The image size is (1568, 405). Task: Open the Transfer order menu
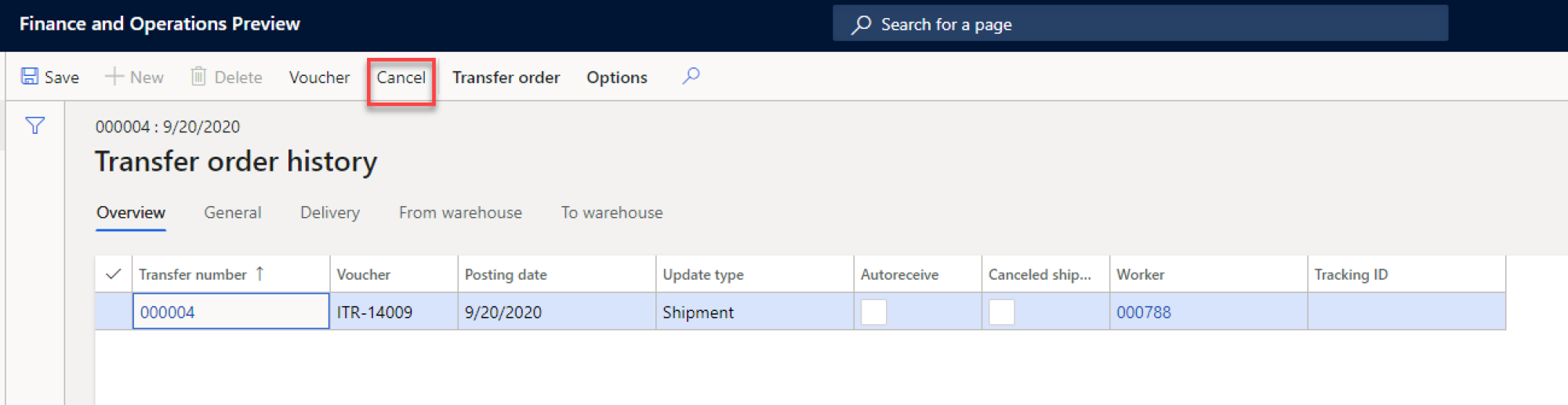pos(506,77)
